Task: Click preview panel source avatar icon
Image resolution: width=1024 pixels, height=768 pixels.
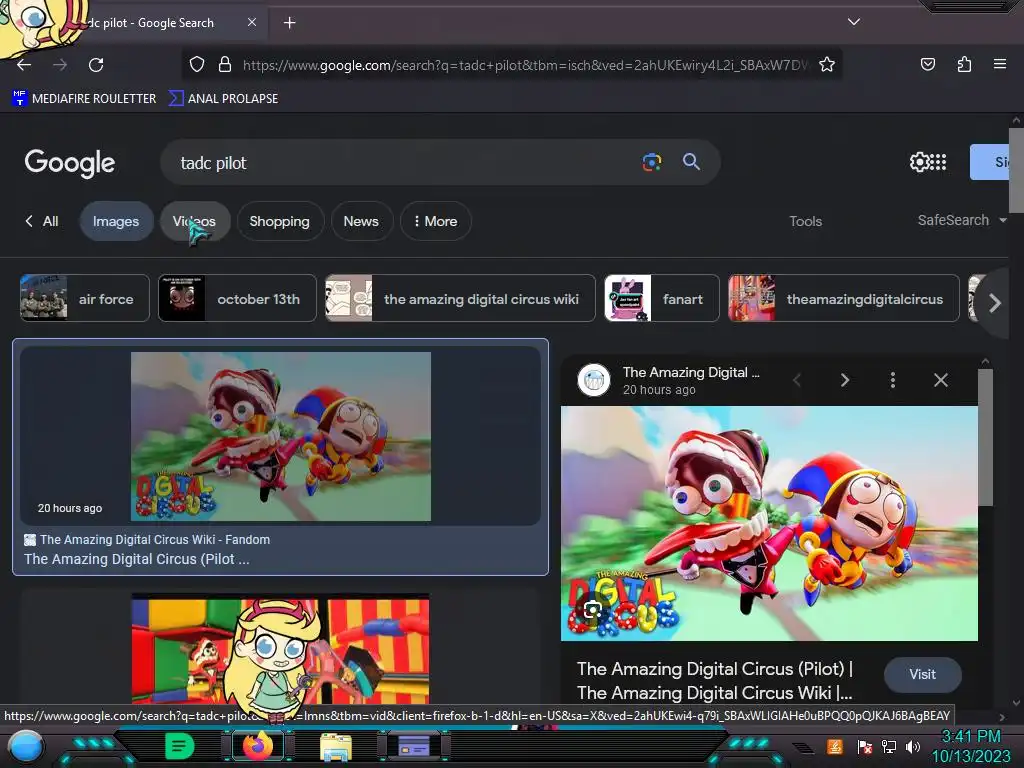Action: (x=594, y=379)
